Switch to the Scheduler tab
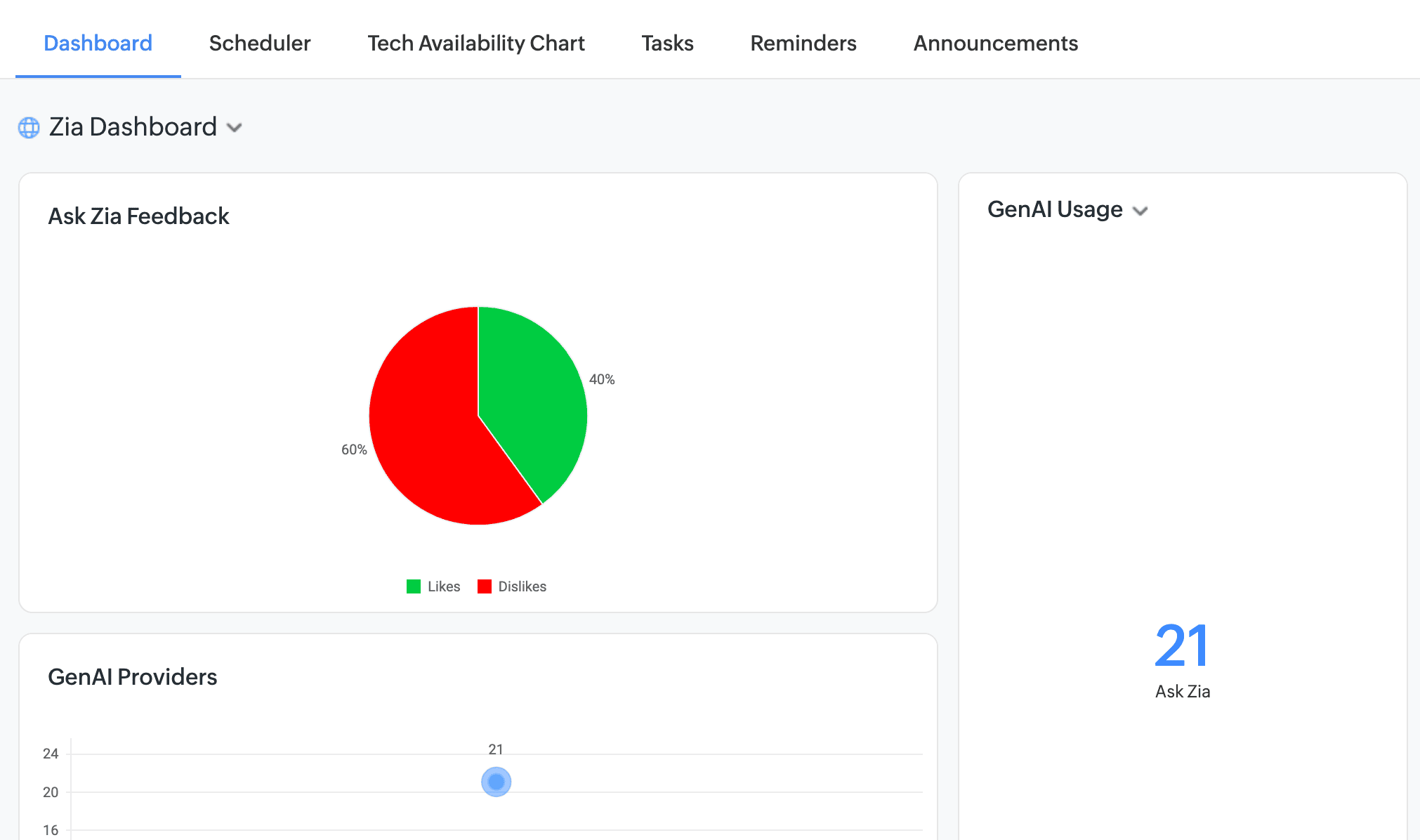Viewport: 1420px width, 840px height. (260, 43)
